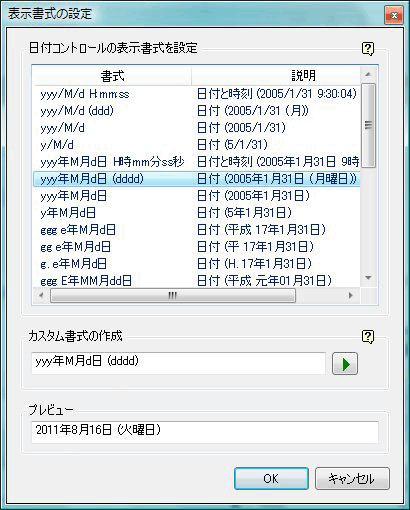
Task: Click the horizontal scroll right arrow
Action: [350, 295]
